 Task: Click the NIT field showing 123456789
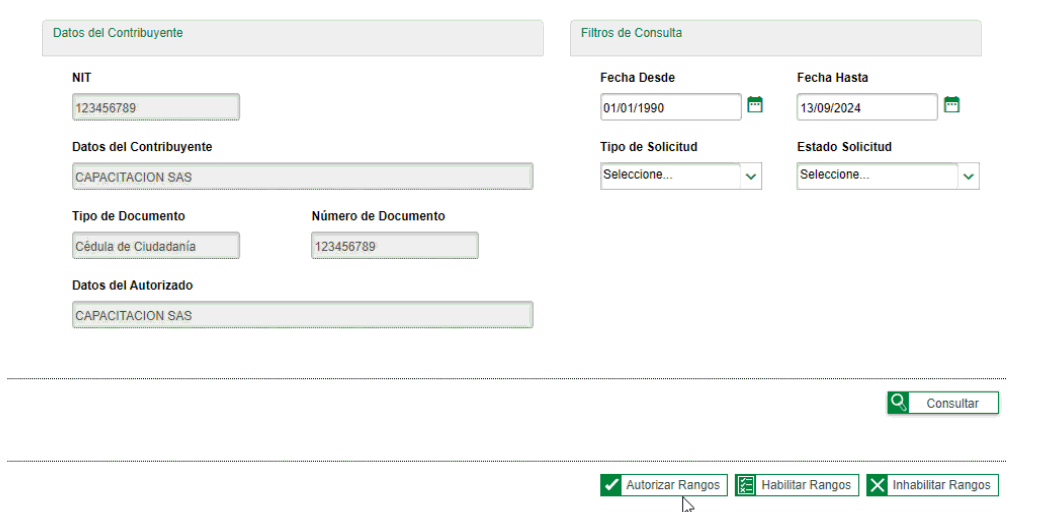pos(155,107)
